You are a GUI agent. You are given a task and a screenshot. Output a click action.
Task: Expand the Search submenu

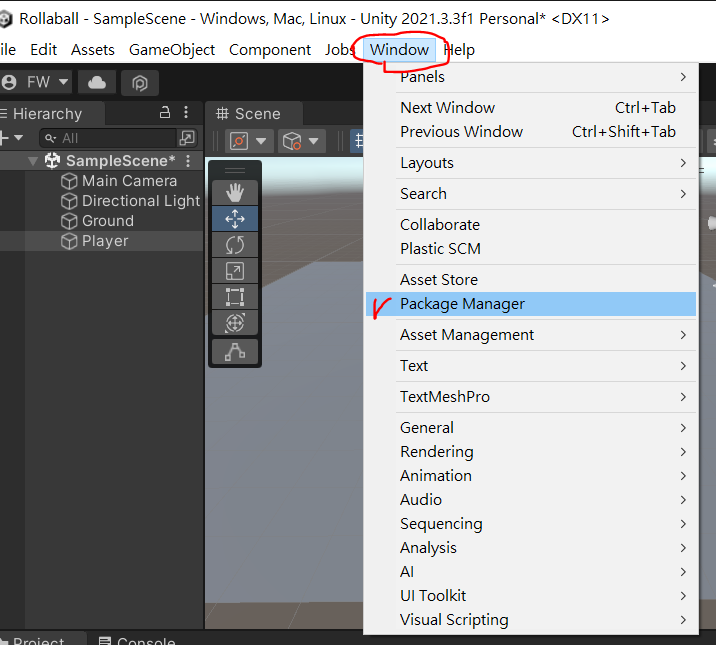tap(531, 194)
